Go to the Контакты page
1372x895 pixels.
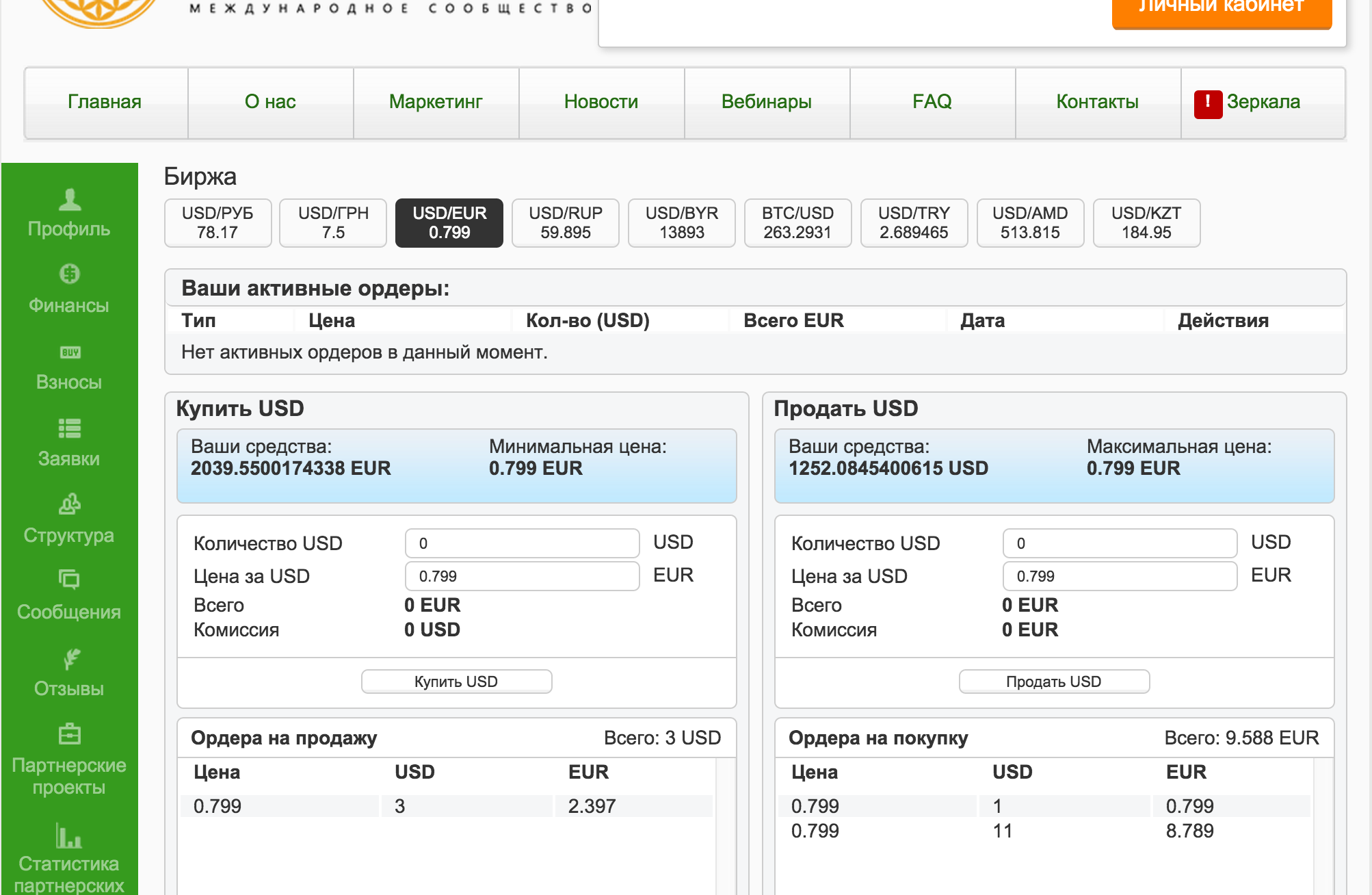click(x=1098, y=102)
